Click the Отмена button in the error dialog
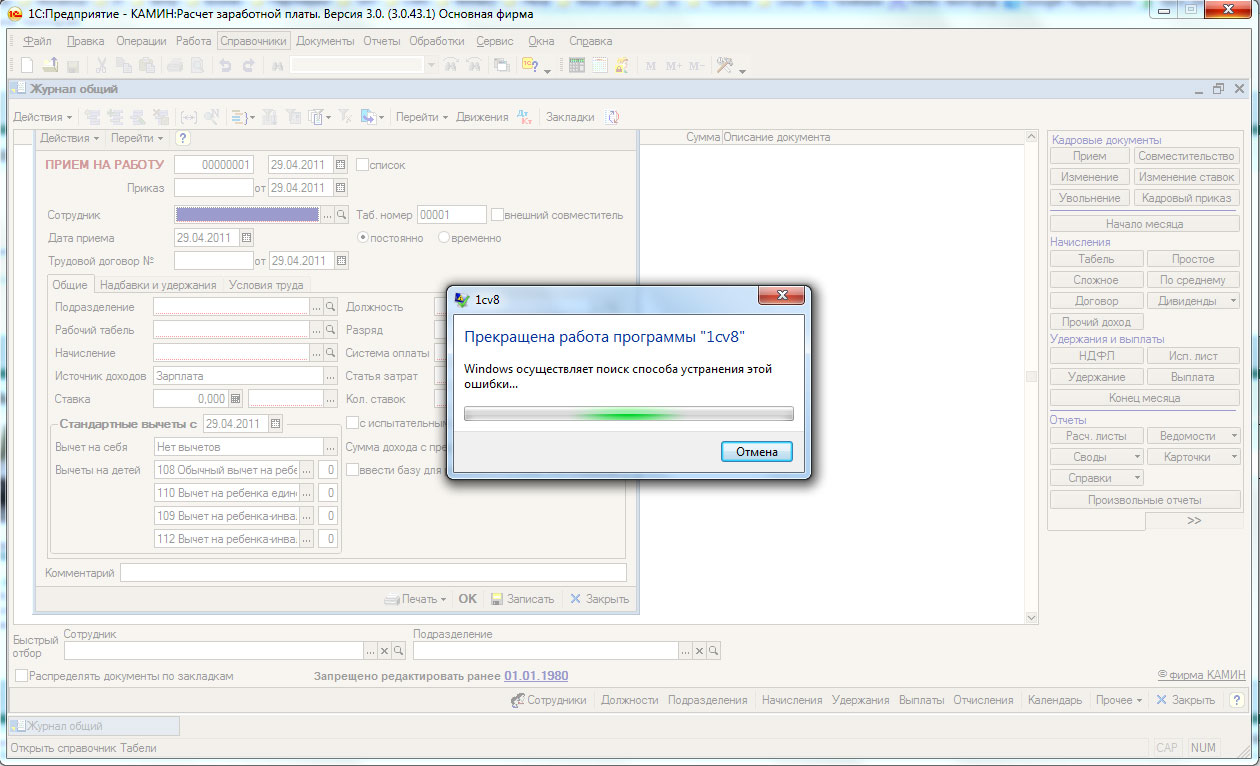Screen dimensions: 1260x766 point(757,452)
